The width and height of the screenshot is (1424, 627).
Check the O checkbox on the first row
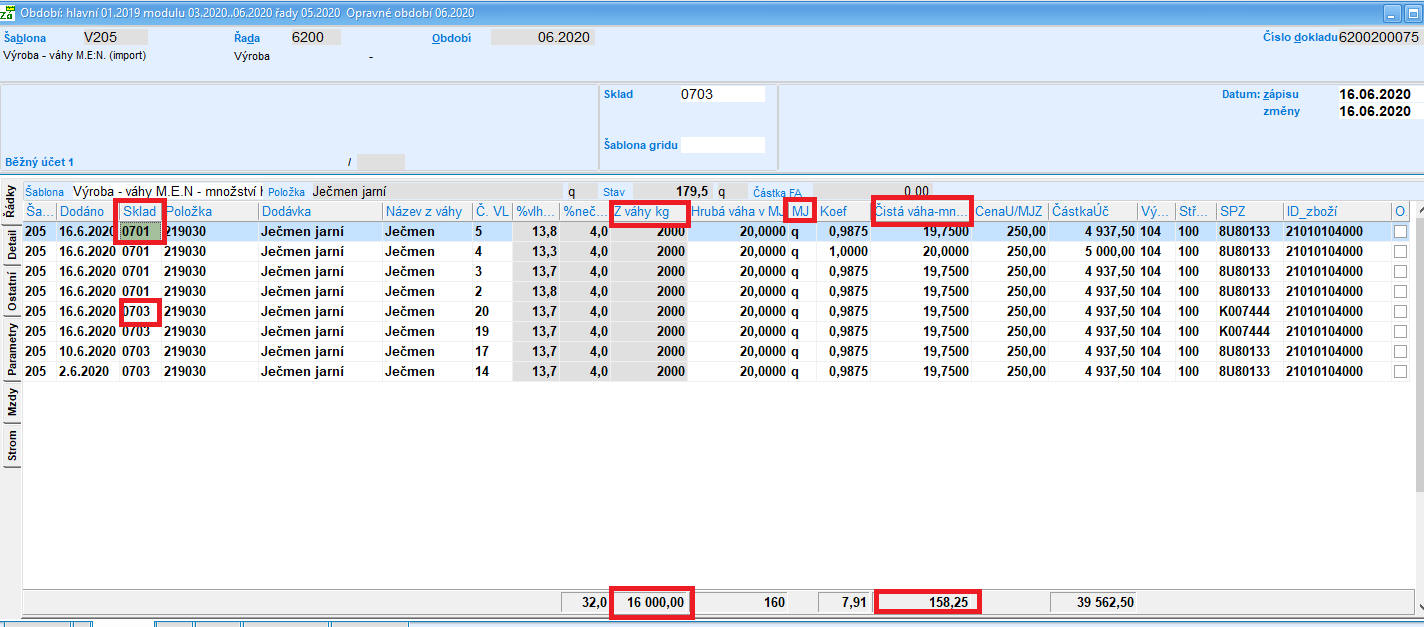(1398, 231)
